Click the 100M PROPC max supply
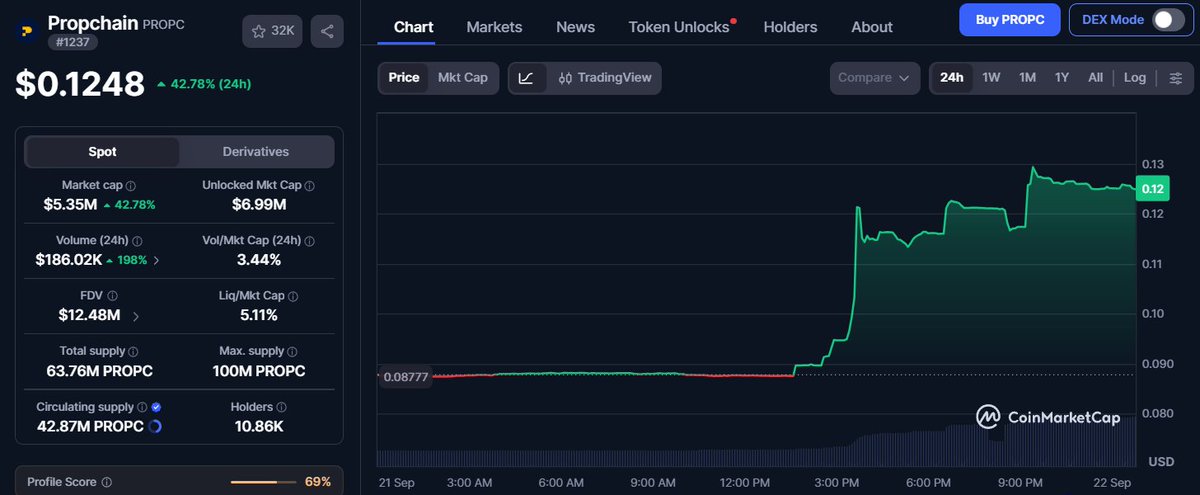 click(x=259, y=371)
